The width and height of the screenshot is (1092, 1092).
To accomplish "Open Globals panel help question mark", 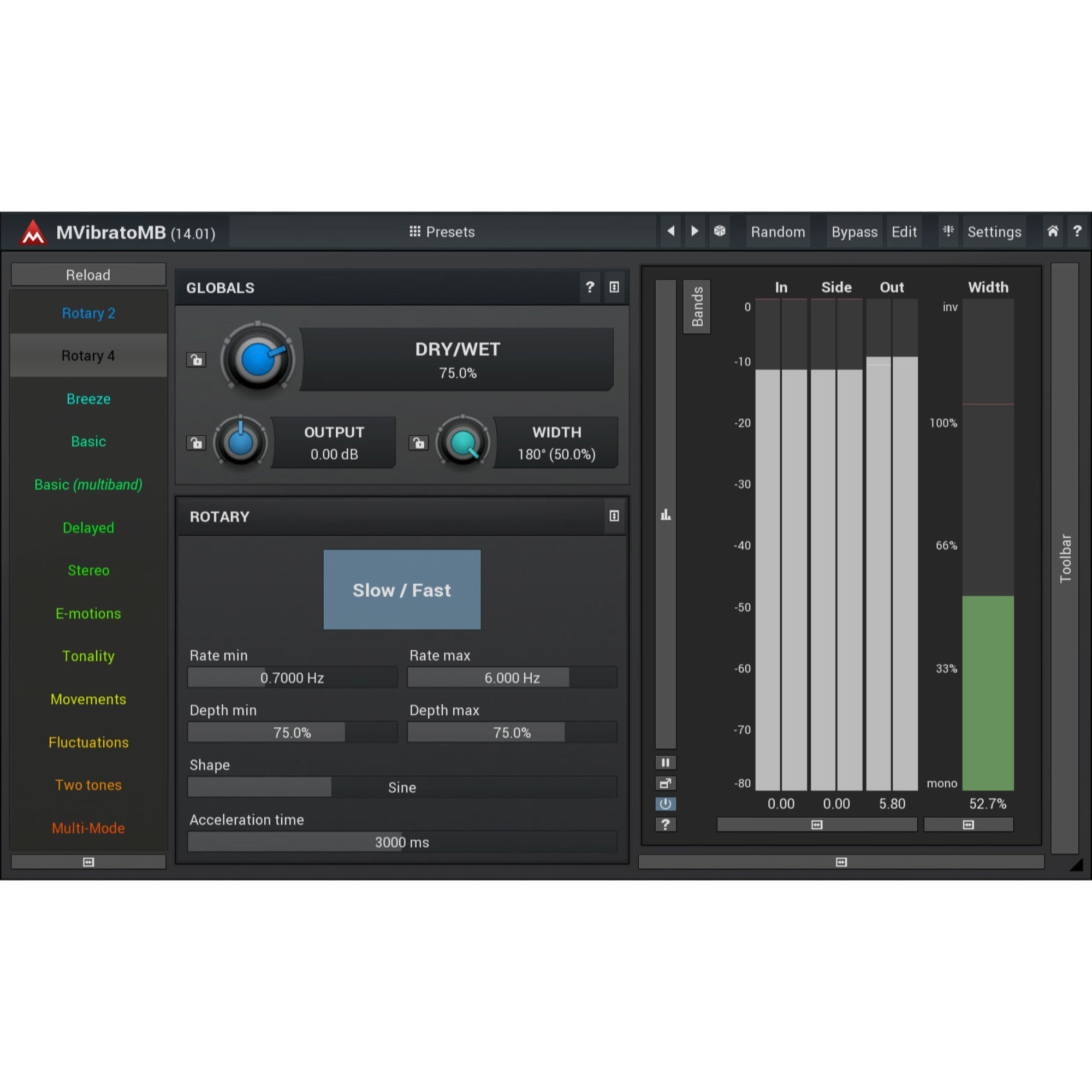I will point(590,287).
